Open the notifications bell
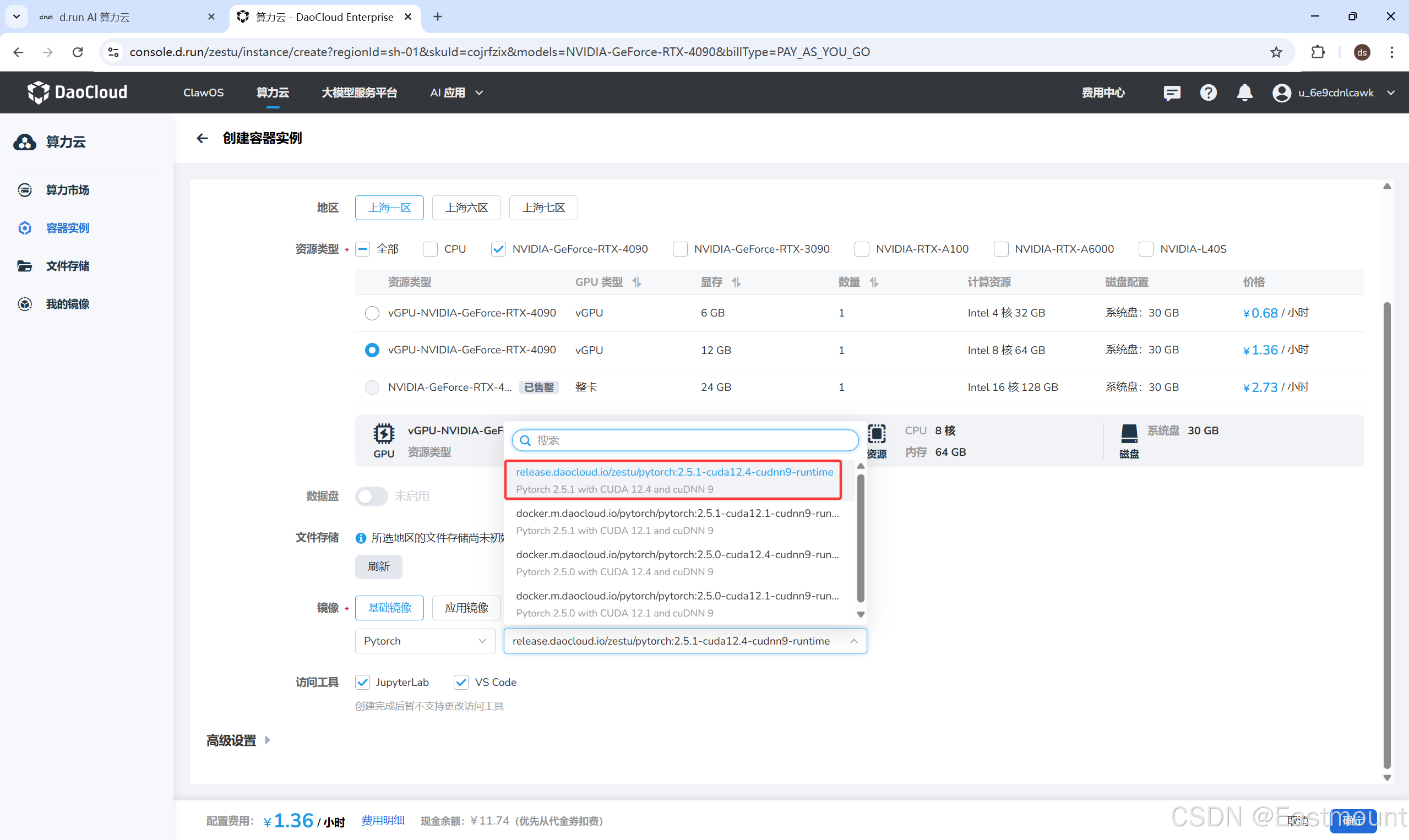 coord(1244,92)
